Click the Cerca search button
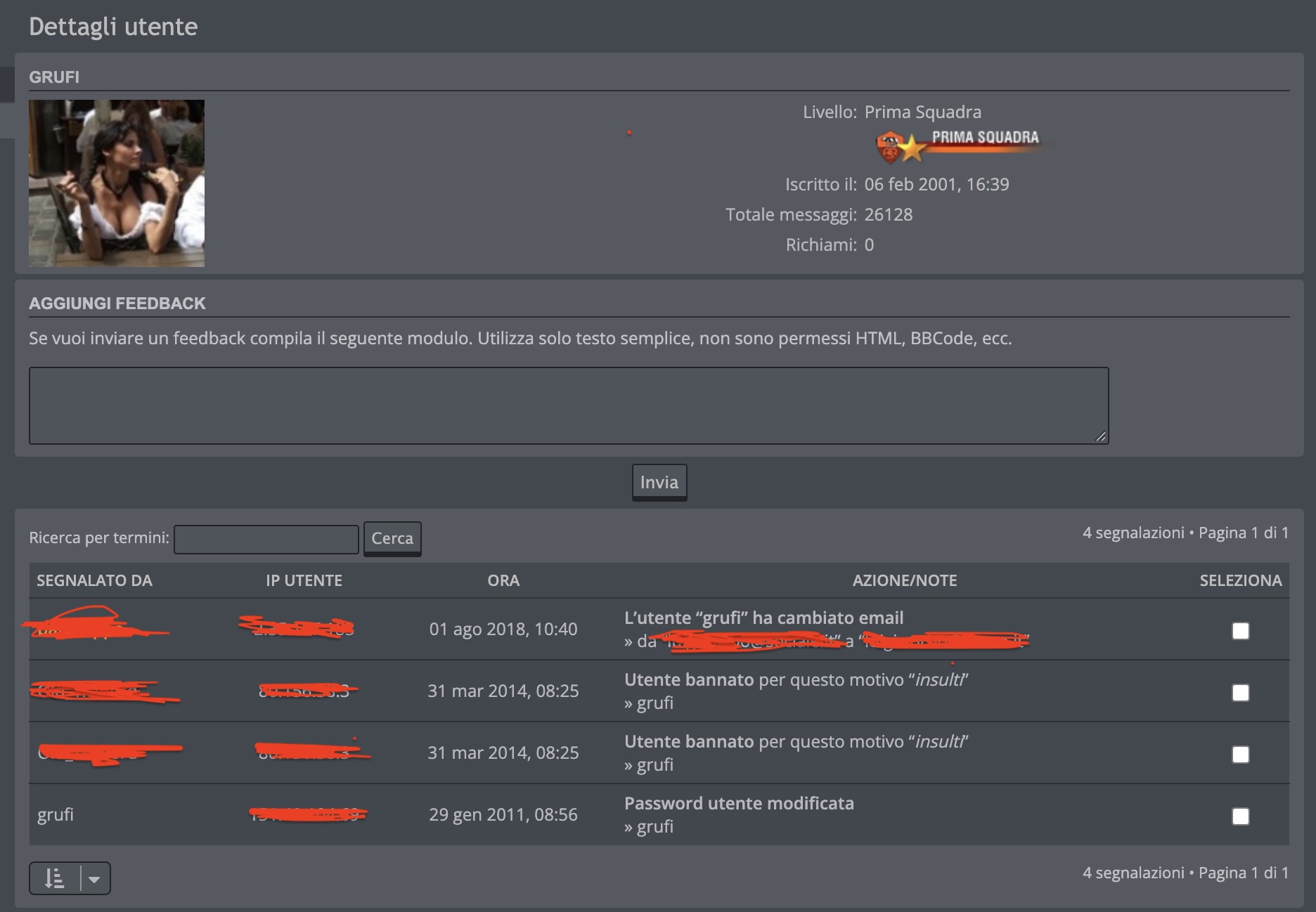The height and width of the screenshot is (912, 1316). pyautogui.click(x=392, y=538)
